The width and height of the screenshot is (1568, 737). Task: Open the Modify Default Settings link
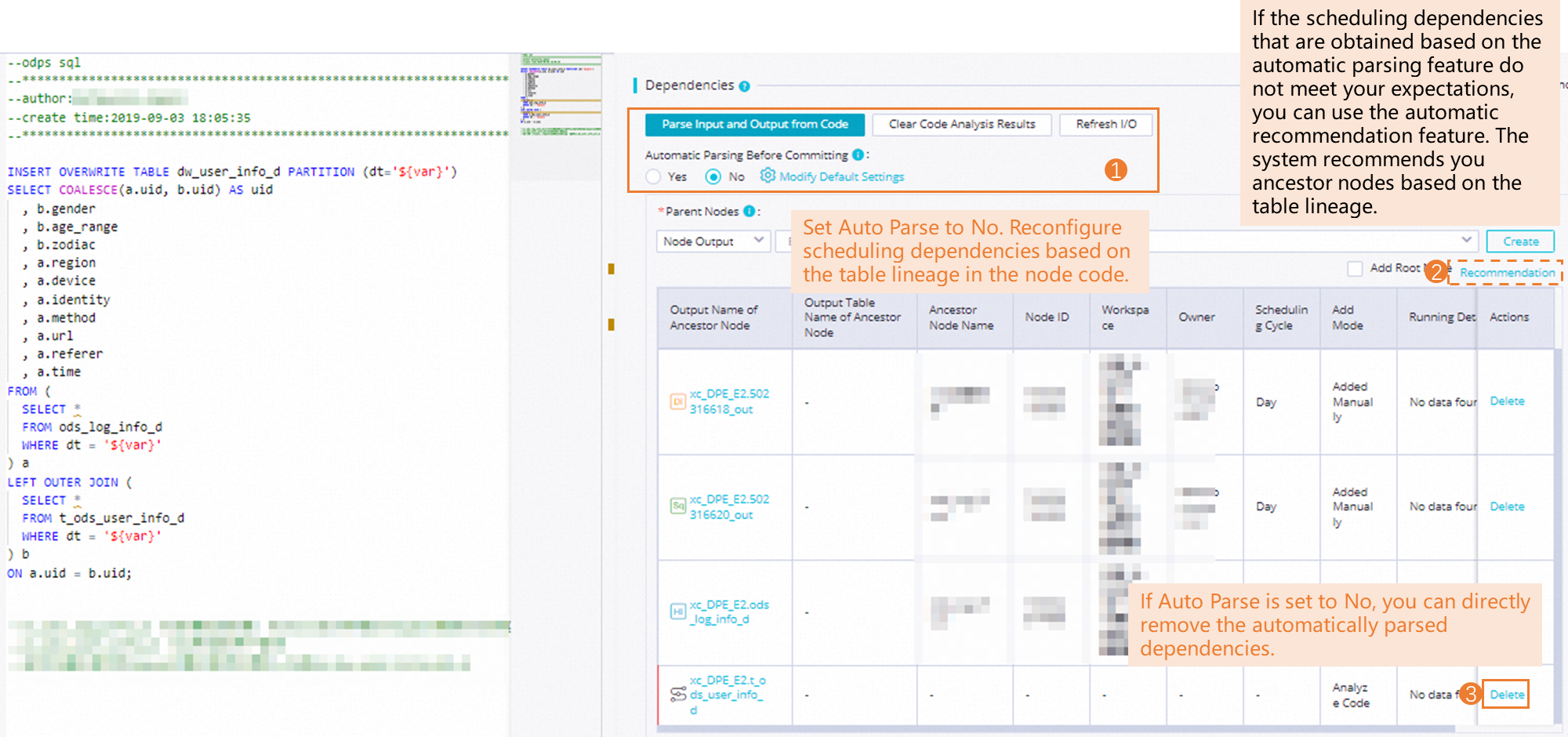click(x=841, y=177)
